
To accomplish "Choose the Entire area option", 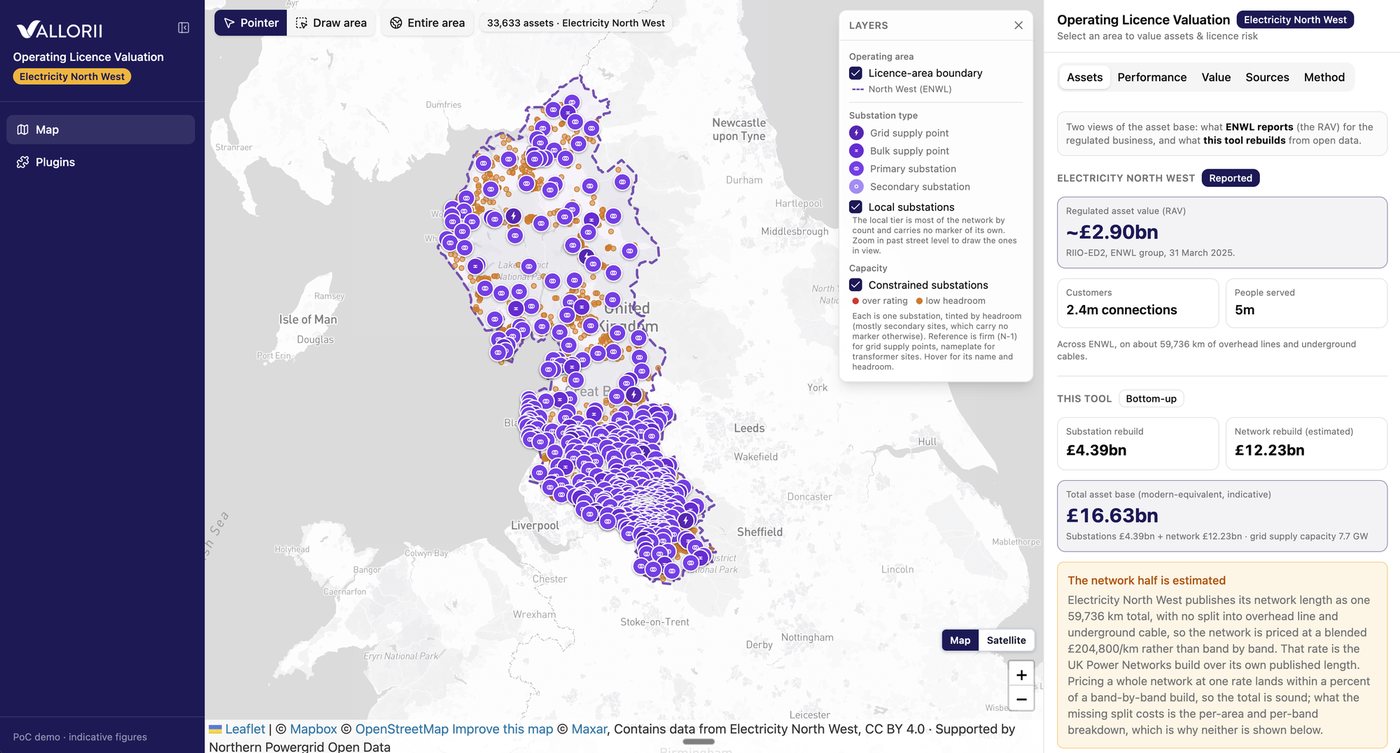I will (x=427, y=23).
